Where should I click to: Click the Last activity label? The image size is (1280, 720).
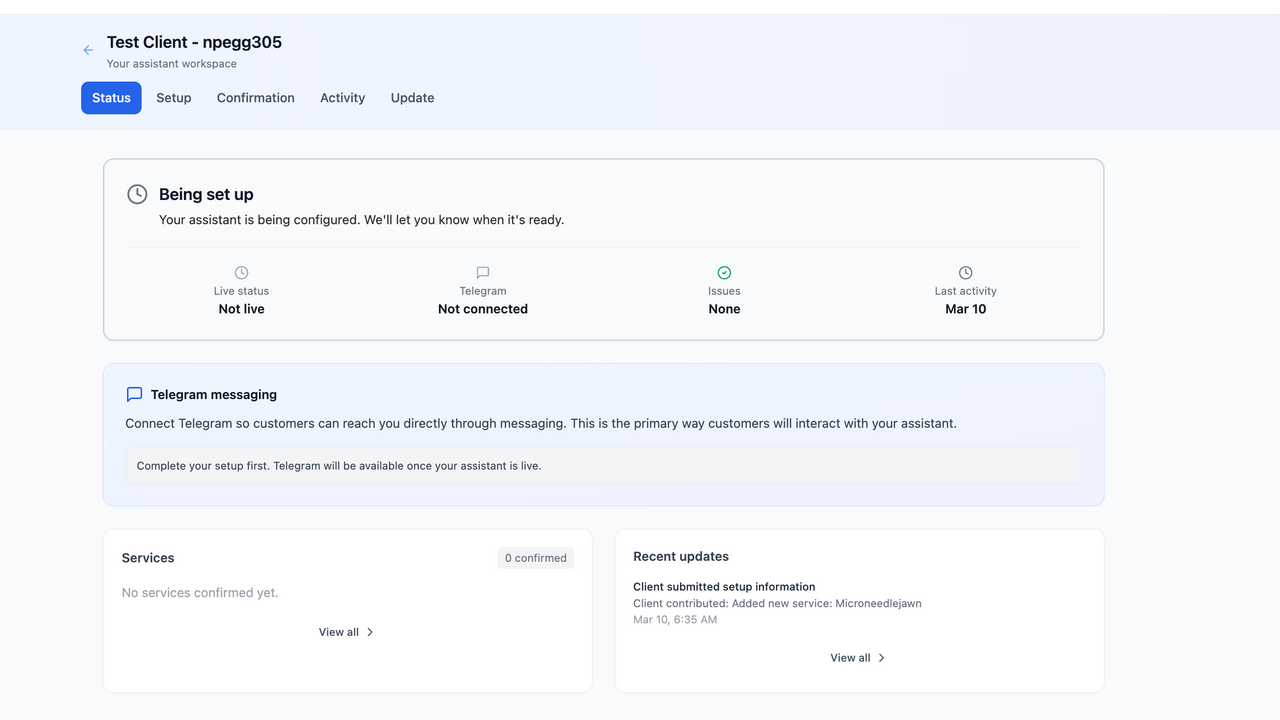[x=965, y=291]
